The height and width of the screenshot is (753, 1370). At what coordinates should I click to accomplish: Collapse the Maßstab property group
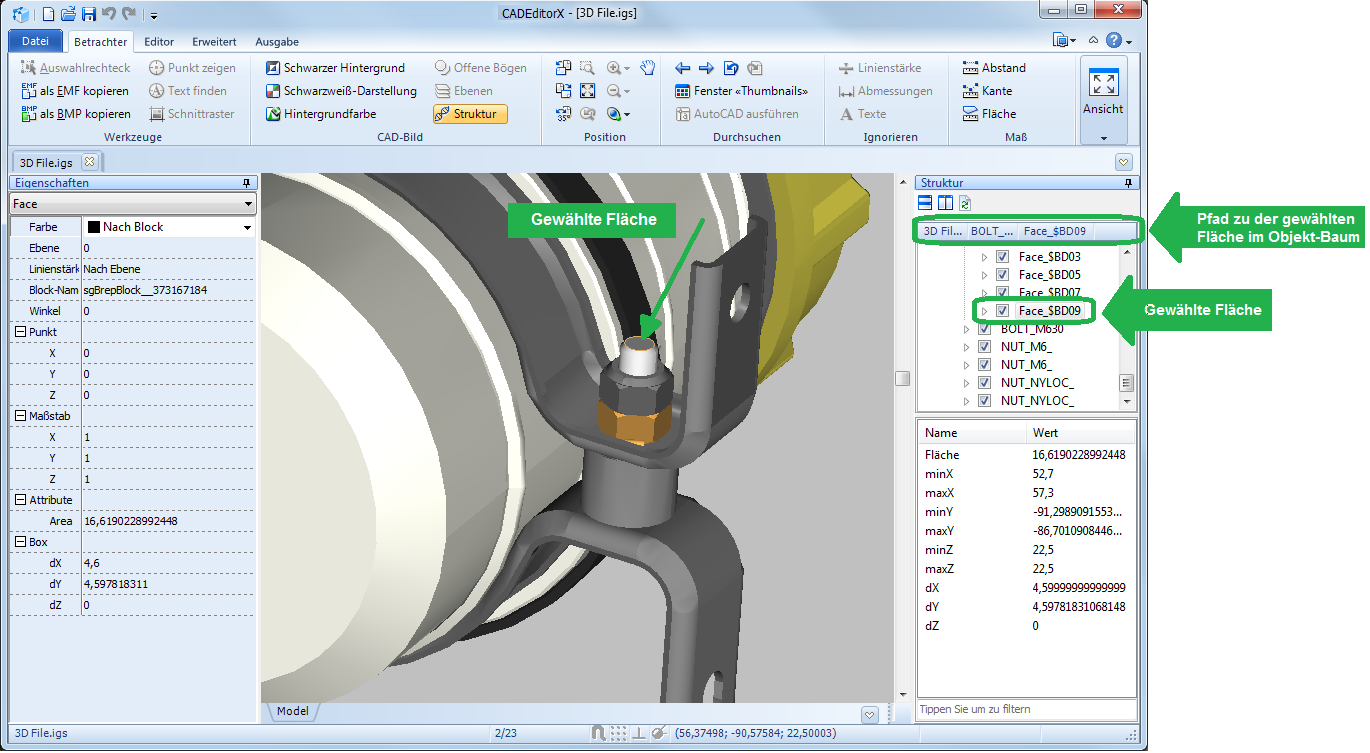click(x=20, y=416)
